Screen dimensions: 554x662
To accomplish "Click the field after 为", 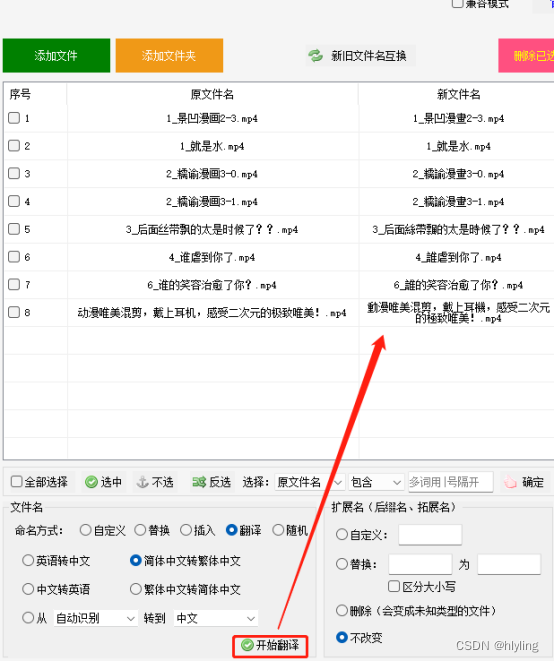I will (x=509, y=564).
